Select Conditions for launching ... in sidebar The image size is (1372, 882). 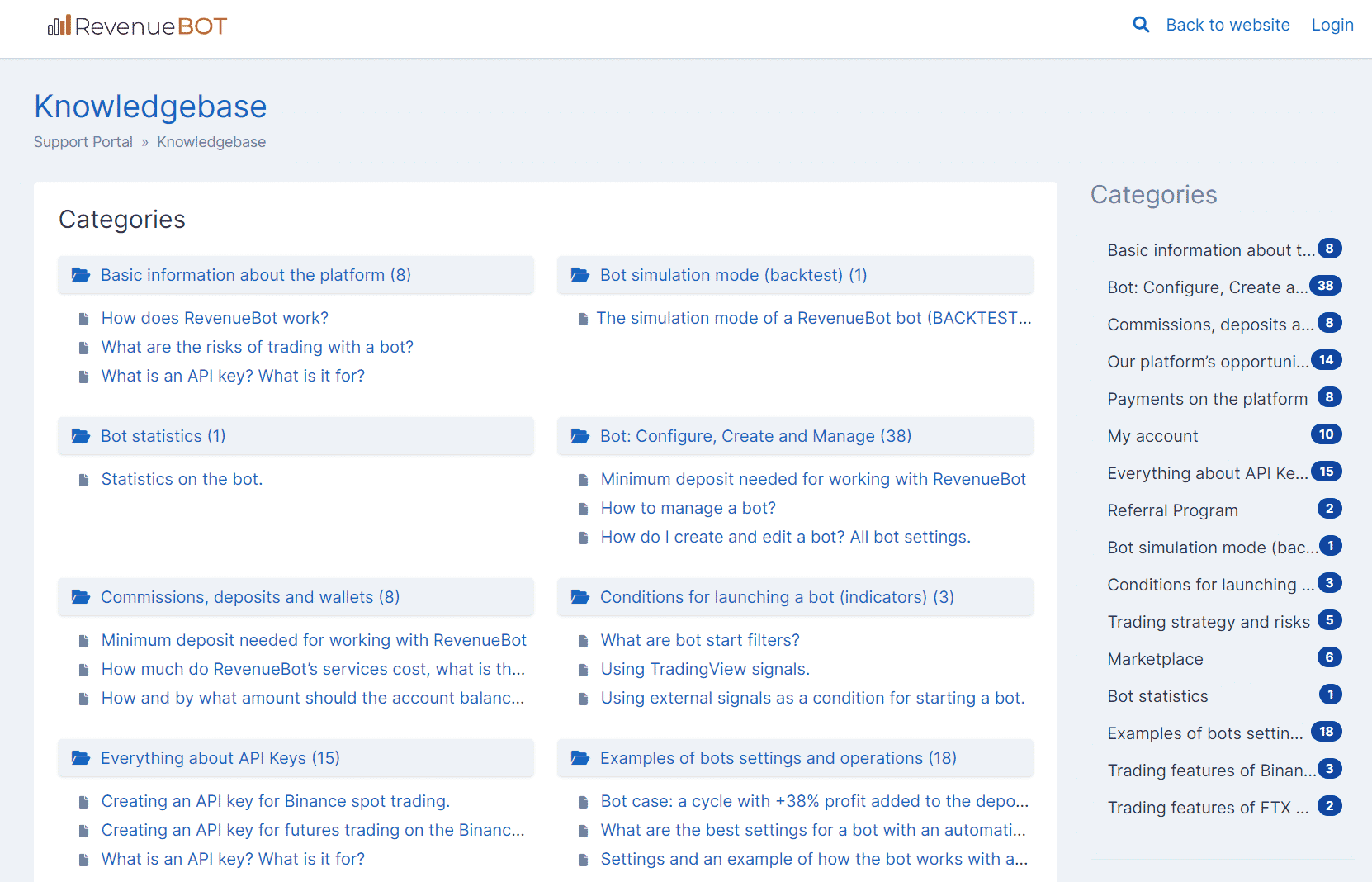coord(1211,585)
